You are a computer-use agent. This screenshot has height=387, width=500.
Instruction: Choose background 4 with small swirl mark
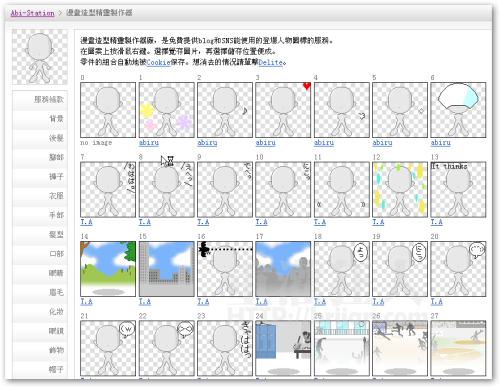click(x=342, y=110)
